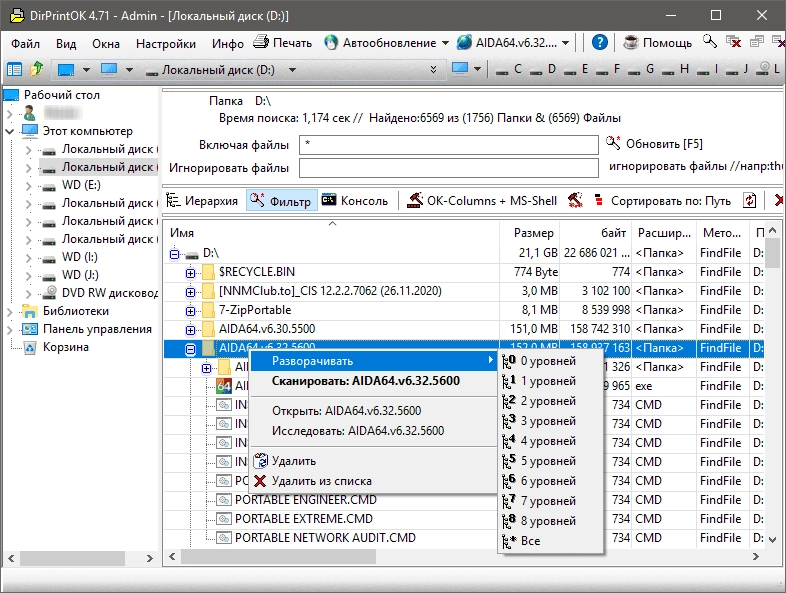Select drive C toolbar shortcut

[x=509, y=69]
